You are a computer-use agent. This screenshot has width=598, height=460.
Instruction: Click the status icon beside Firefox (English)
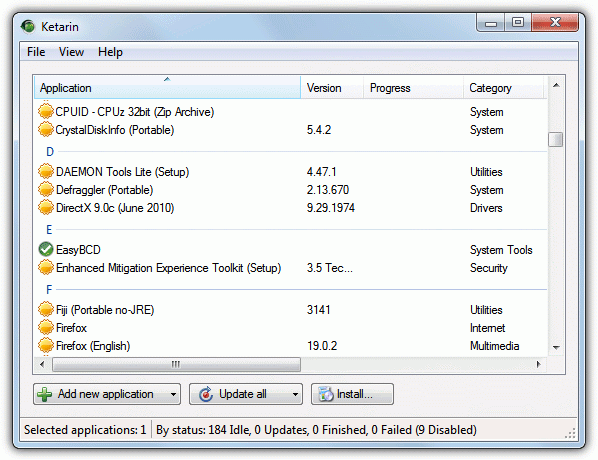tap(46, 346)
